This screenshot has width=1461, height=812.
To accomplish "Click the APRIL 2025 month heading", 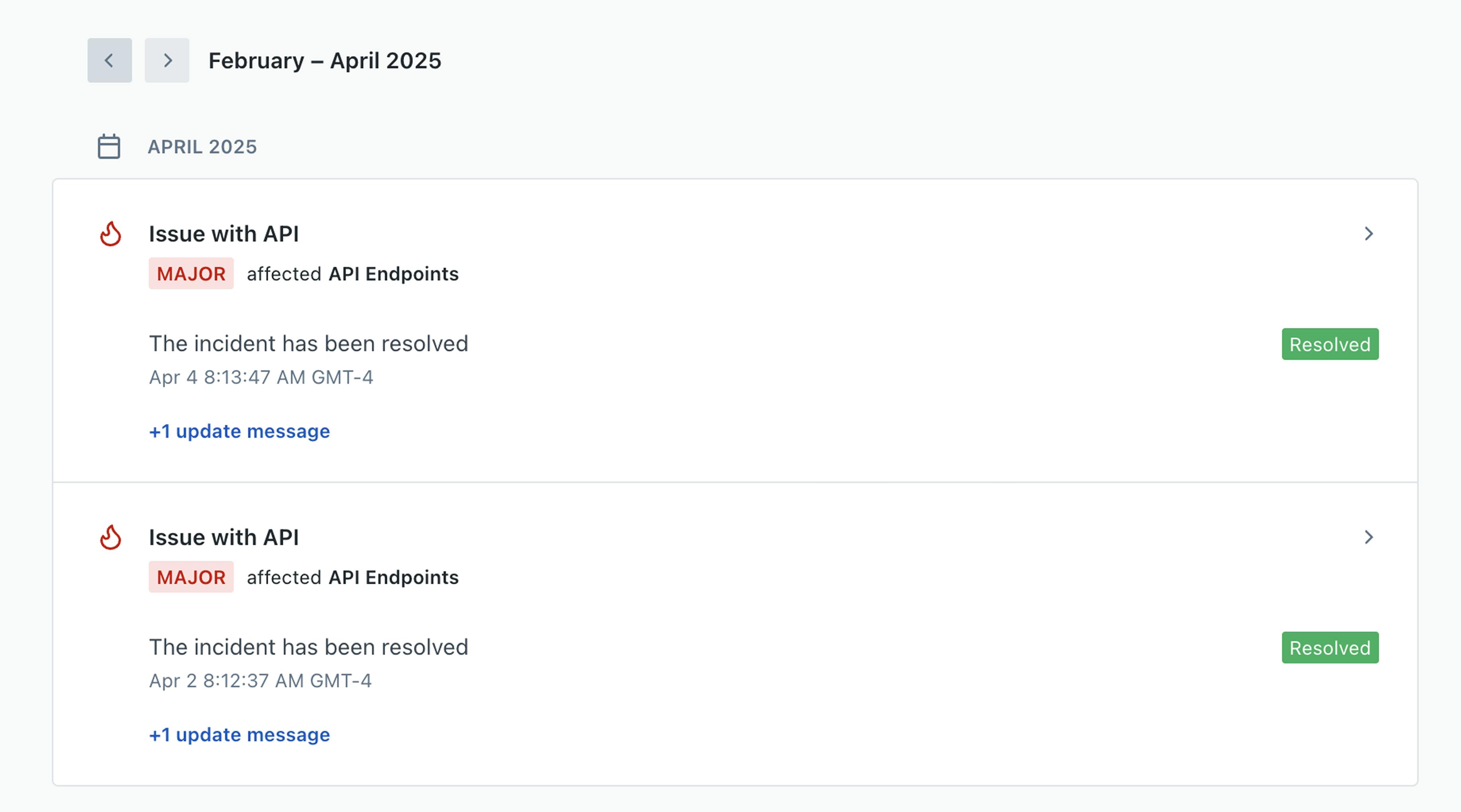I will pyautogui.click(x=202, y=146).
